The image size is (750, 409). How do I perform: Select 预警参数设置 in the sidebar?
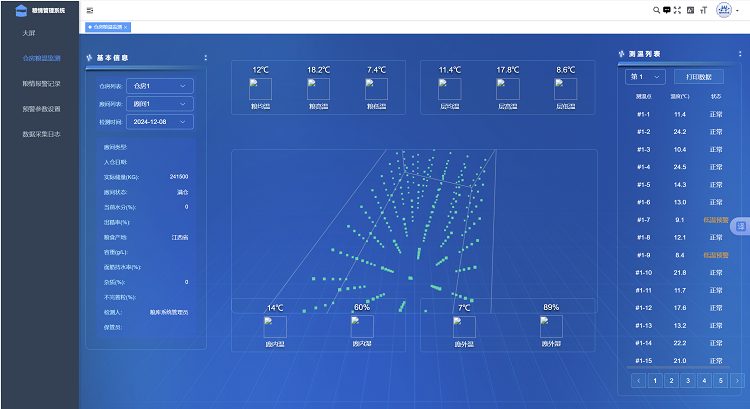pyautogui.click(x=41, y=109)
